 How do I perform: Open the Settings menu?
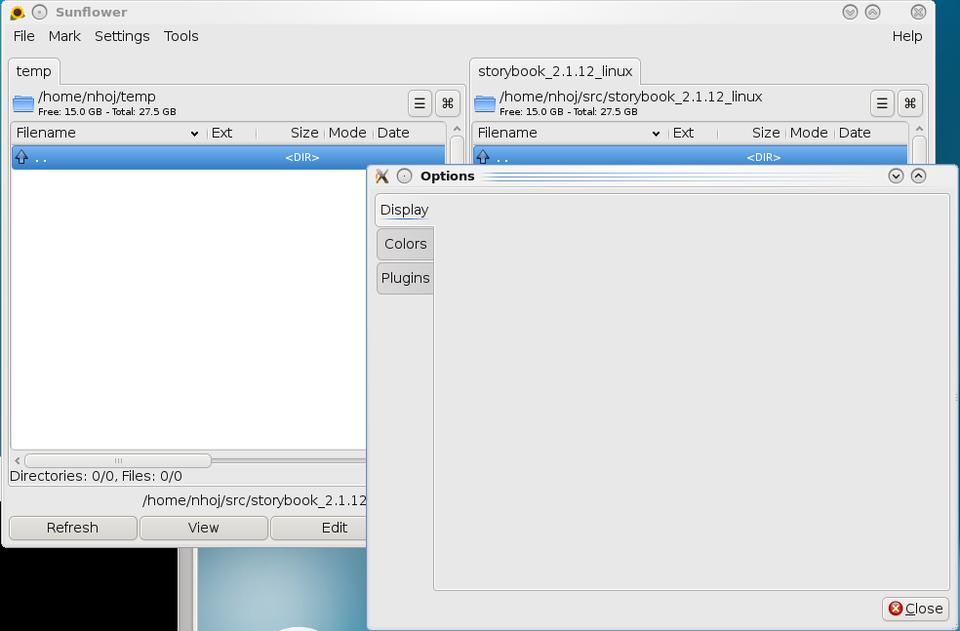coord(122,36)
